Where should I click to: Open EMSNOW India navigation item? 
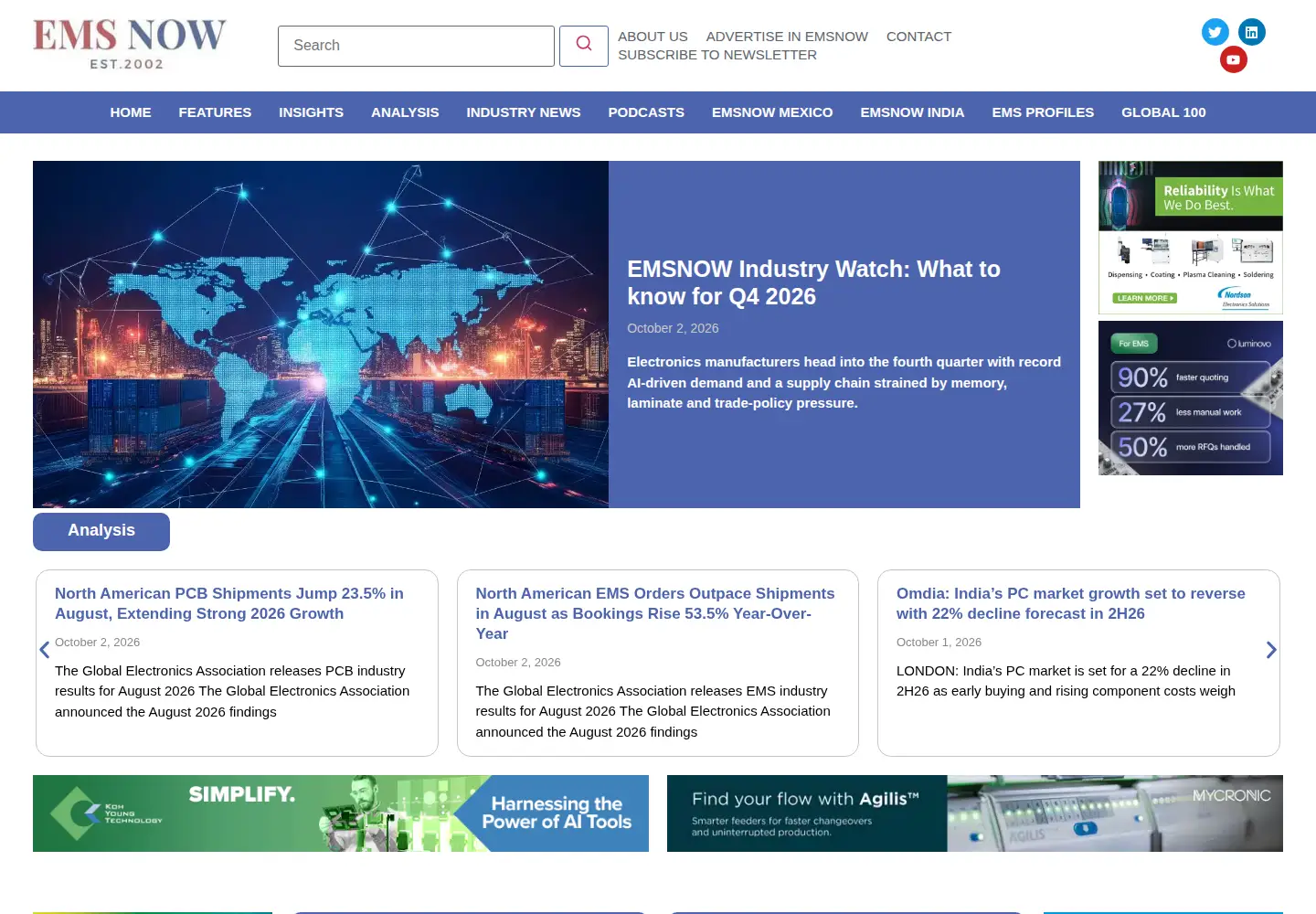912,112
